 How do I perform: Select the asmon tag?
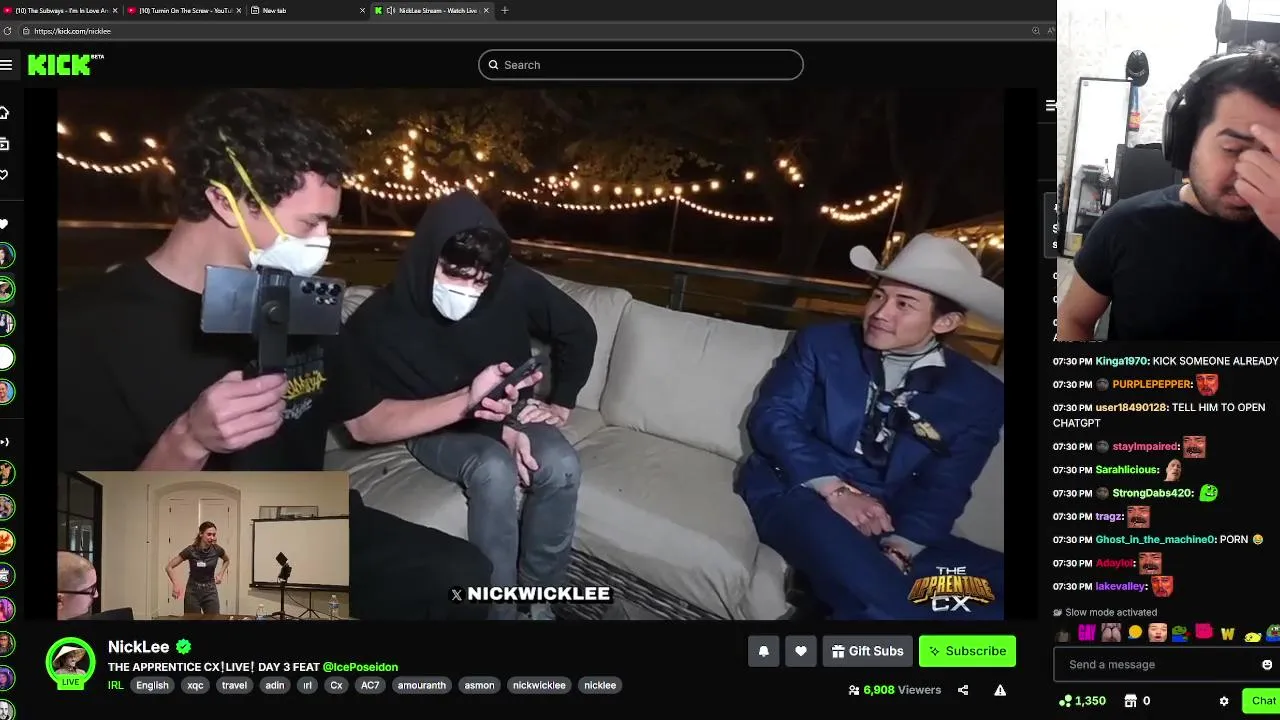[x=479, y=685]
